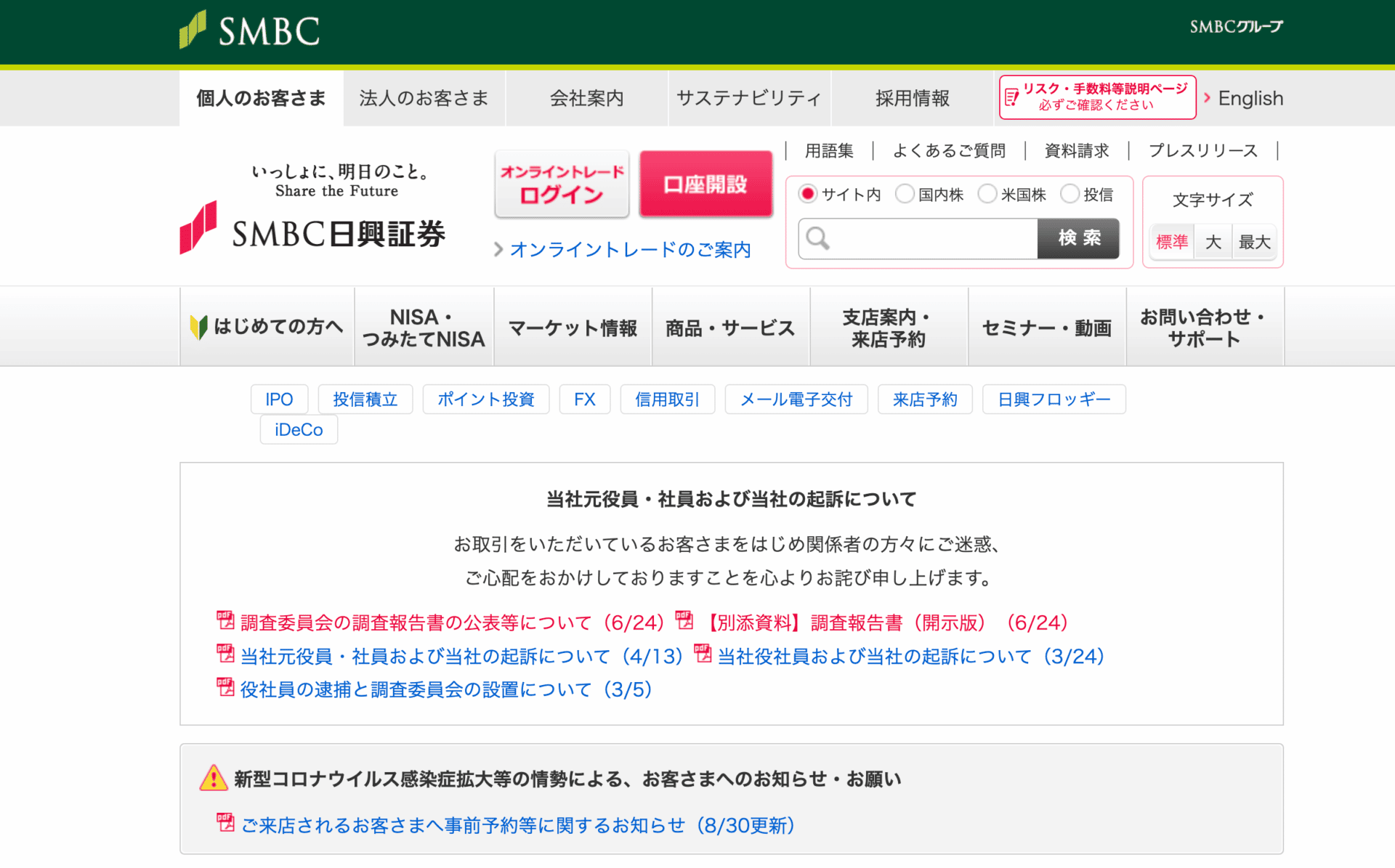Focus the site search input field

click(x=918, y=238)
